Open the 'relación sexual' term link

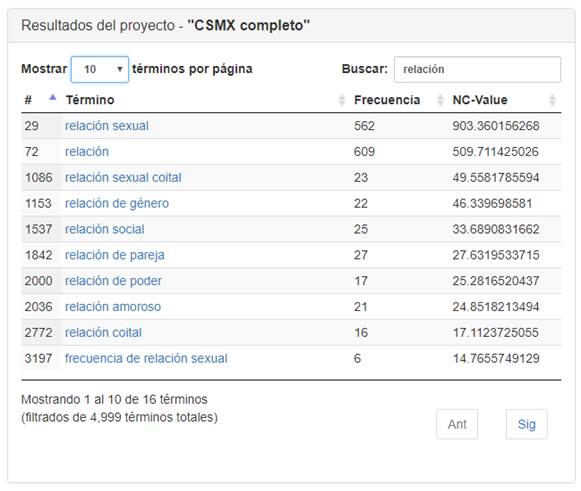point(107,126)
